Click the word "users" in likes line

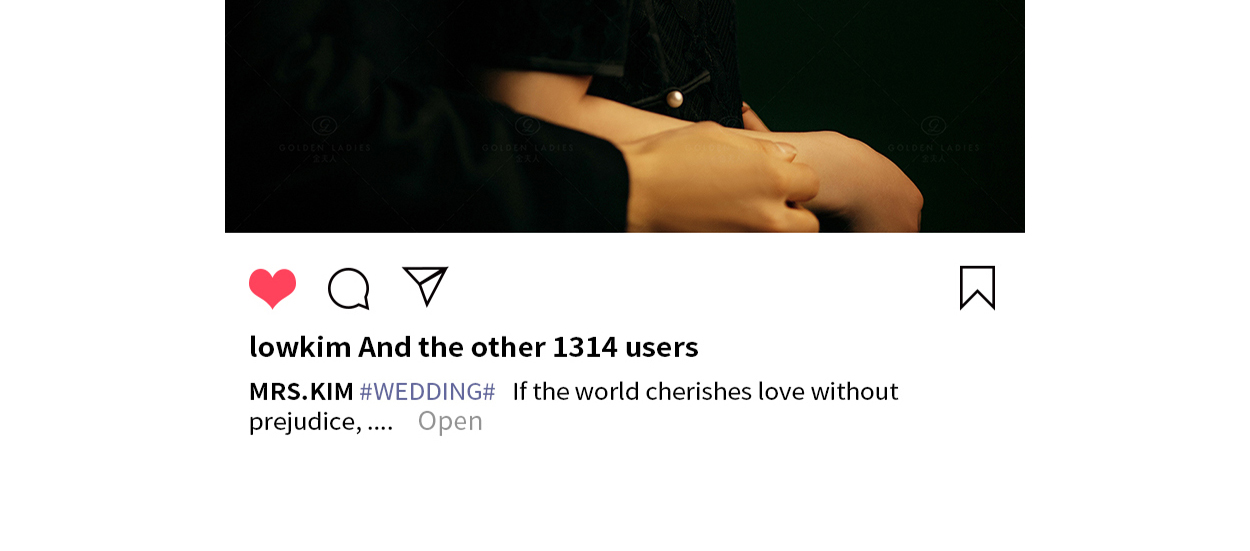pos(661,348)
